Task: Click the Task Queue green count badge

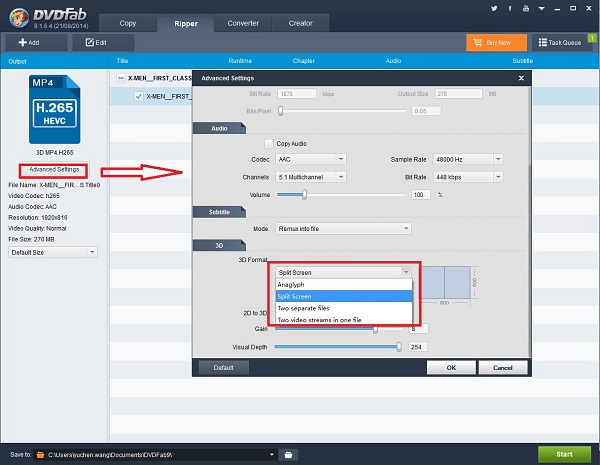Action: tap(592, 38)
